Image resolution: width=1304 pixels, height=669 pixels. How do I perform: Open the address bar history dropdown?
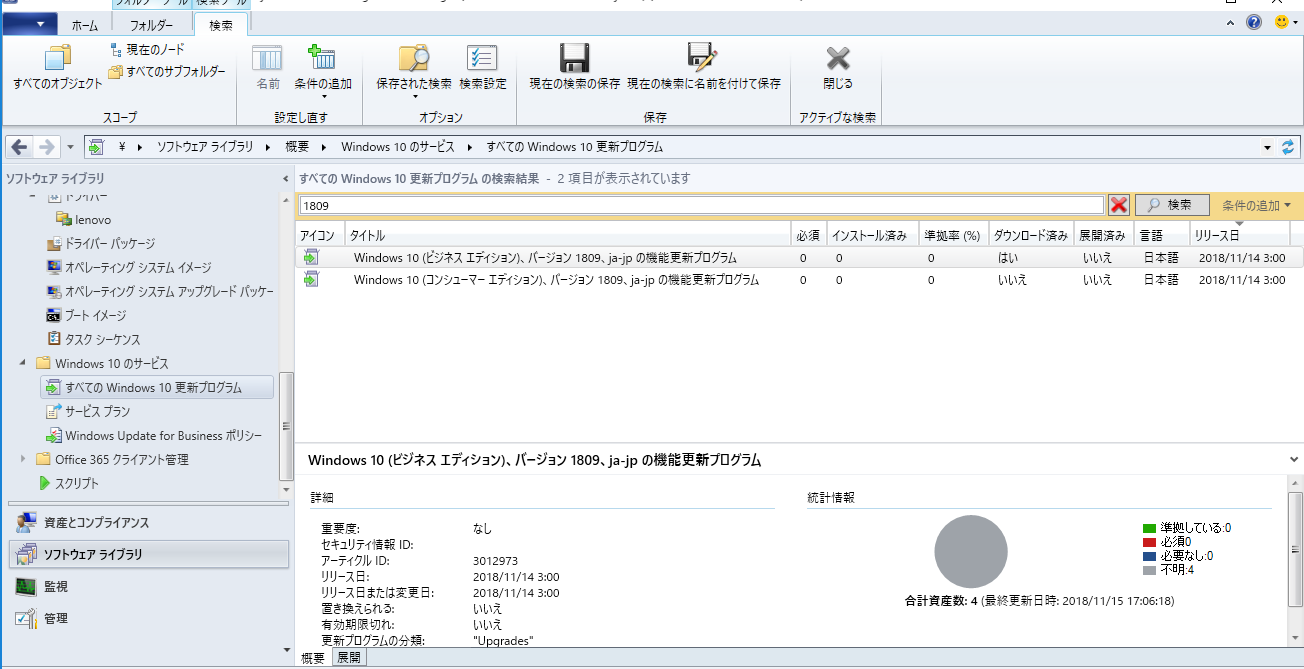coord(1267,147)
